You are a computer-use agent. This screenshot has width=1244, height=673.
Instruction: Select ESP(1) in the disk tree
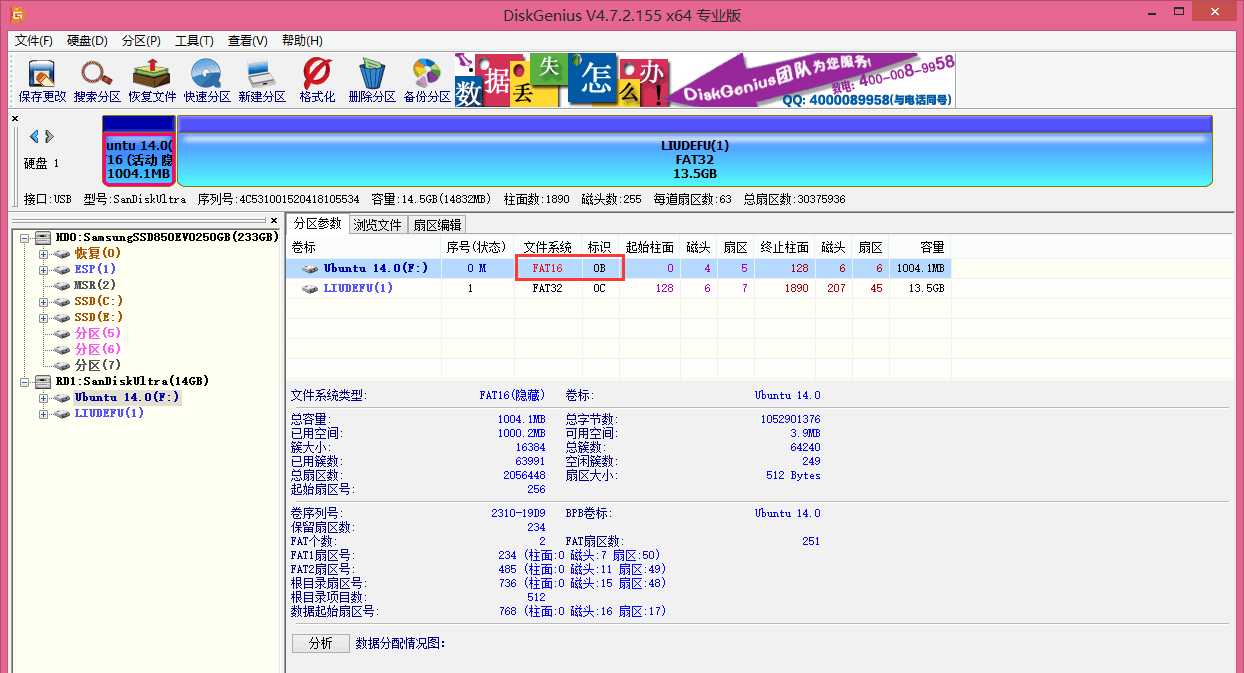click(x=95, y=269)
